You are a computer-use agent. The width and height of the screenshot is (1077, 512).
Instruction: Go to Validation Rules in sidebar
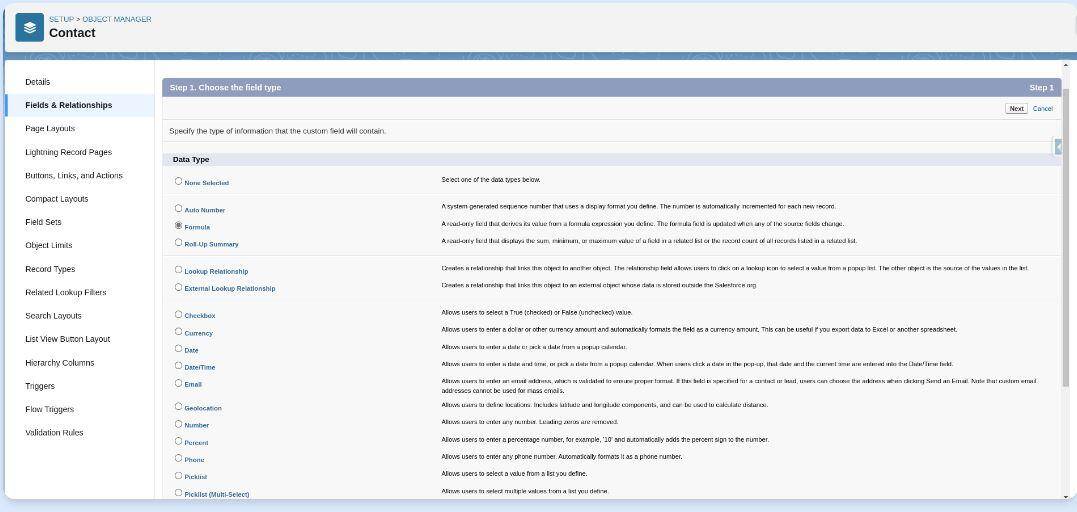point(54,433)
